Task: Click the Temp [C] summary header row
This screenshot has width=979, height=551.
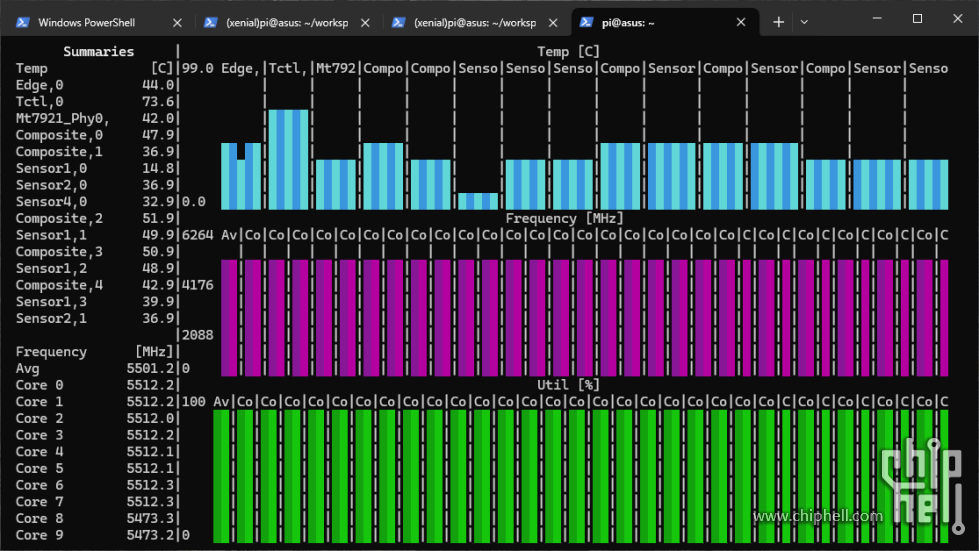Action: (x=95, y=69)
